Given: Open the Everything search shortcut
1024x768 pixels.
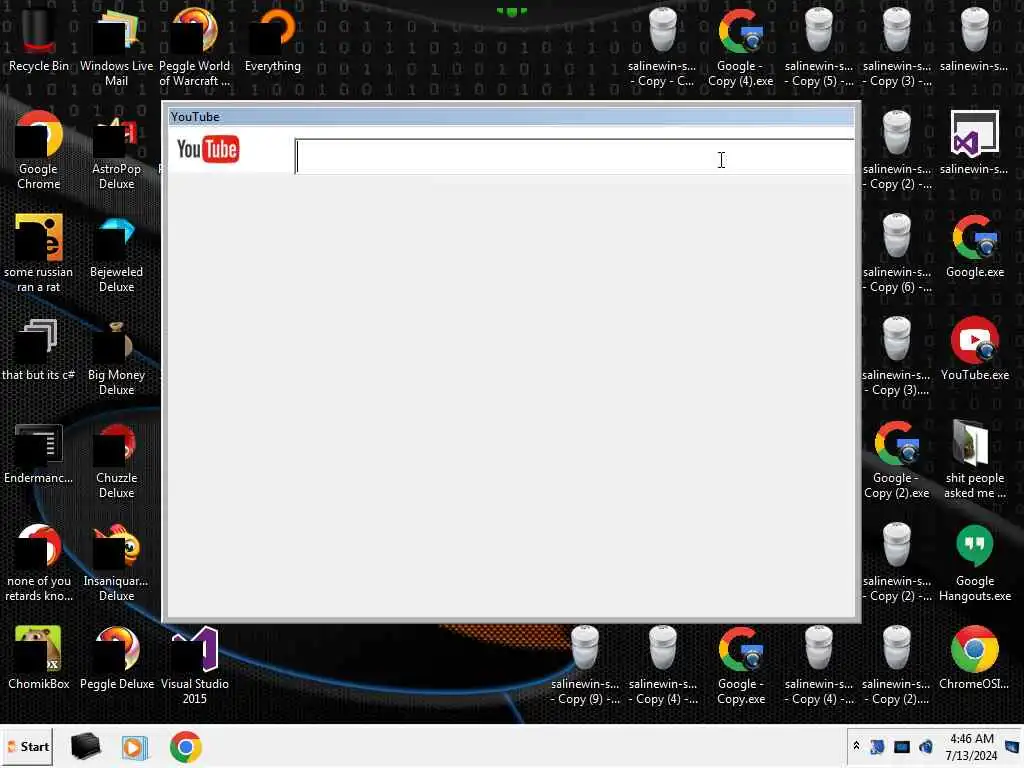Looking at the screenshot, I should coord(273,39).
